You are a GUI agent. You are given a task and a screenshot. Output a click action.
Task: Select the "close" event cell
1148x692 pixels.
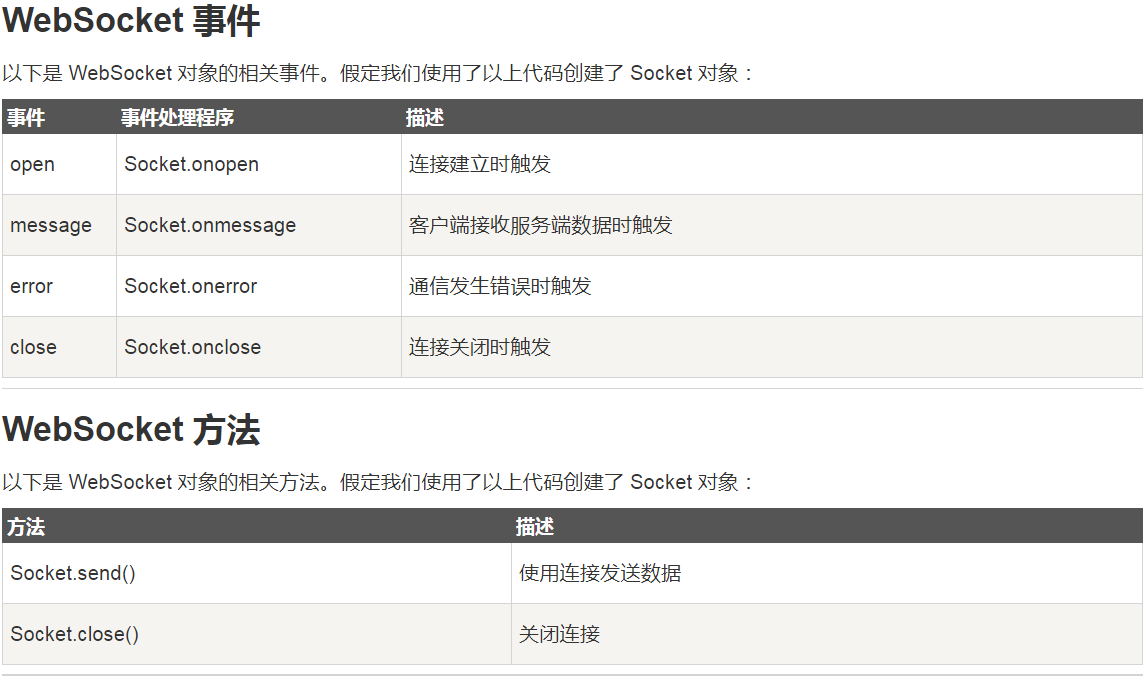coord(34,347)
